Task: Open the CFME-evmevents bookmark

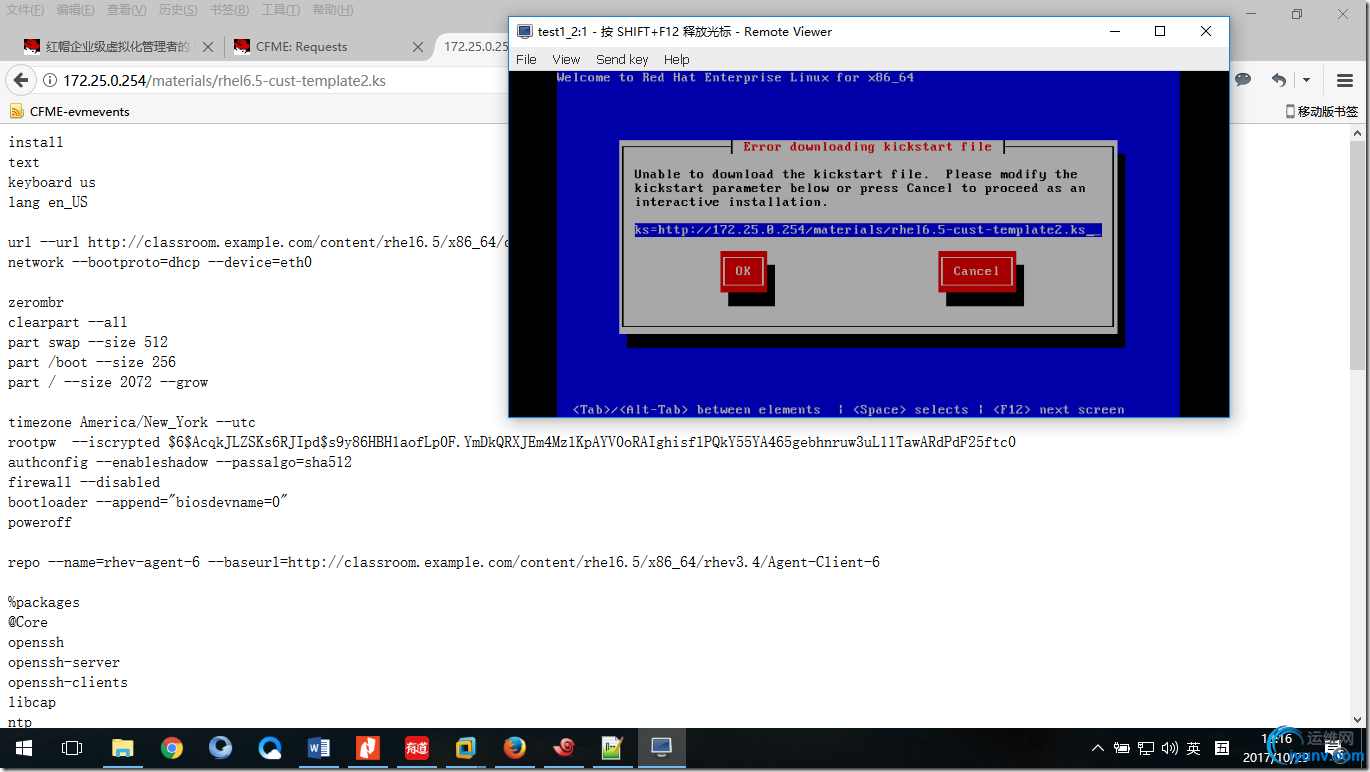Action: 70,111
